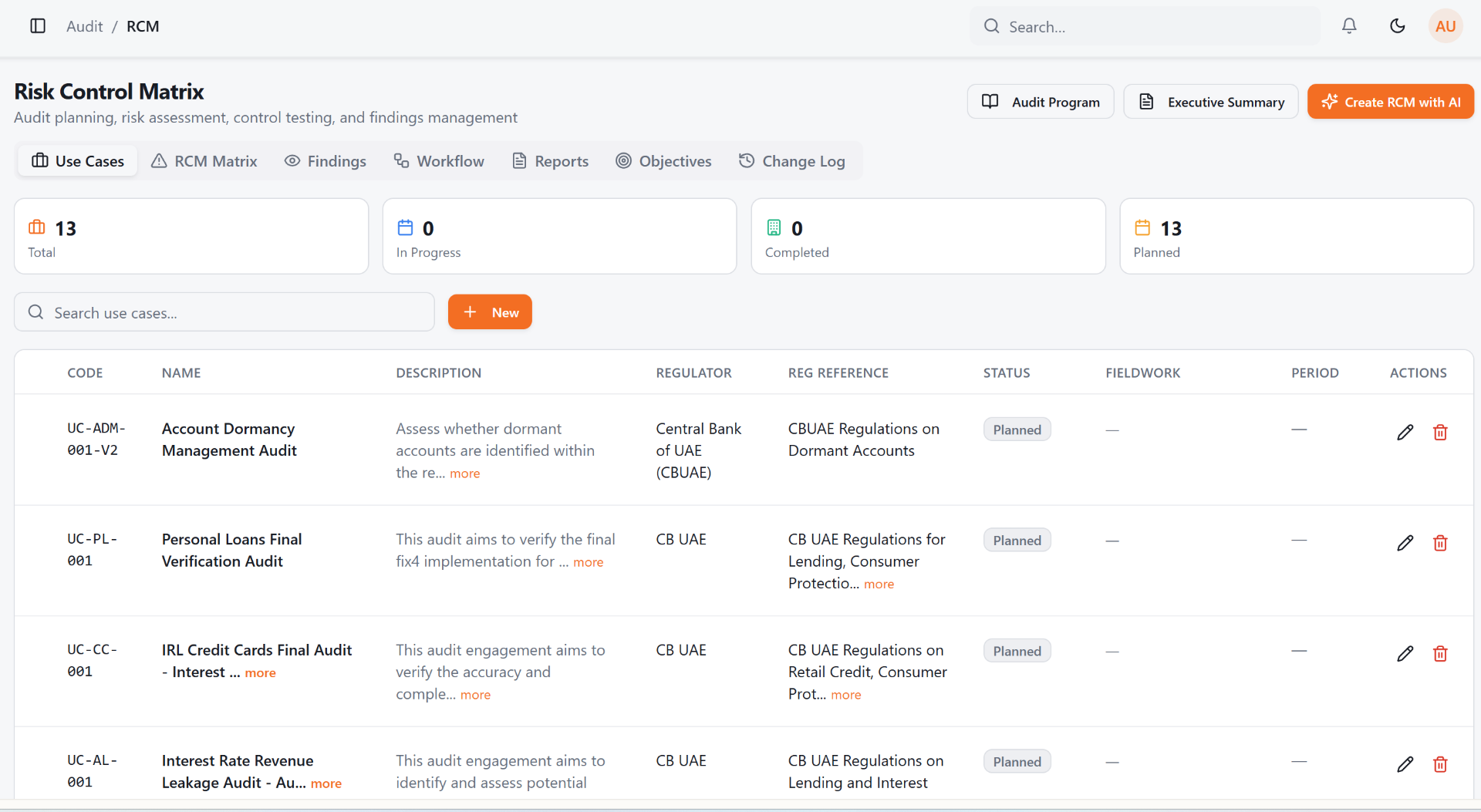Image resolution: width=1481 pixels, height=812 pixels.
Task: Click Planned badge for UC-CC-001
Action: (1017, 651)
